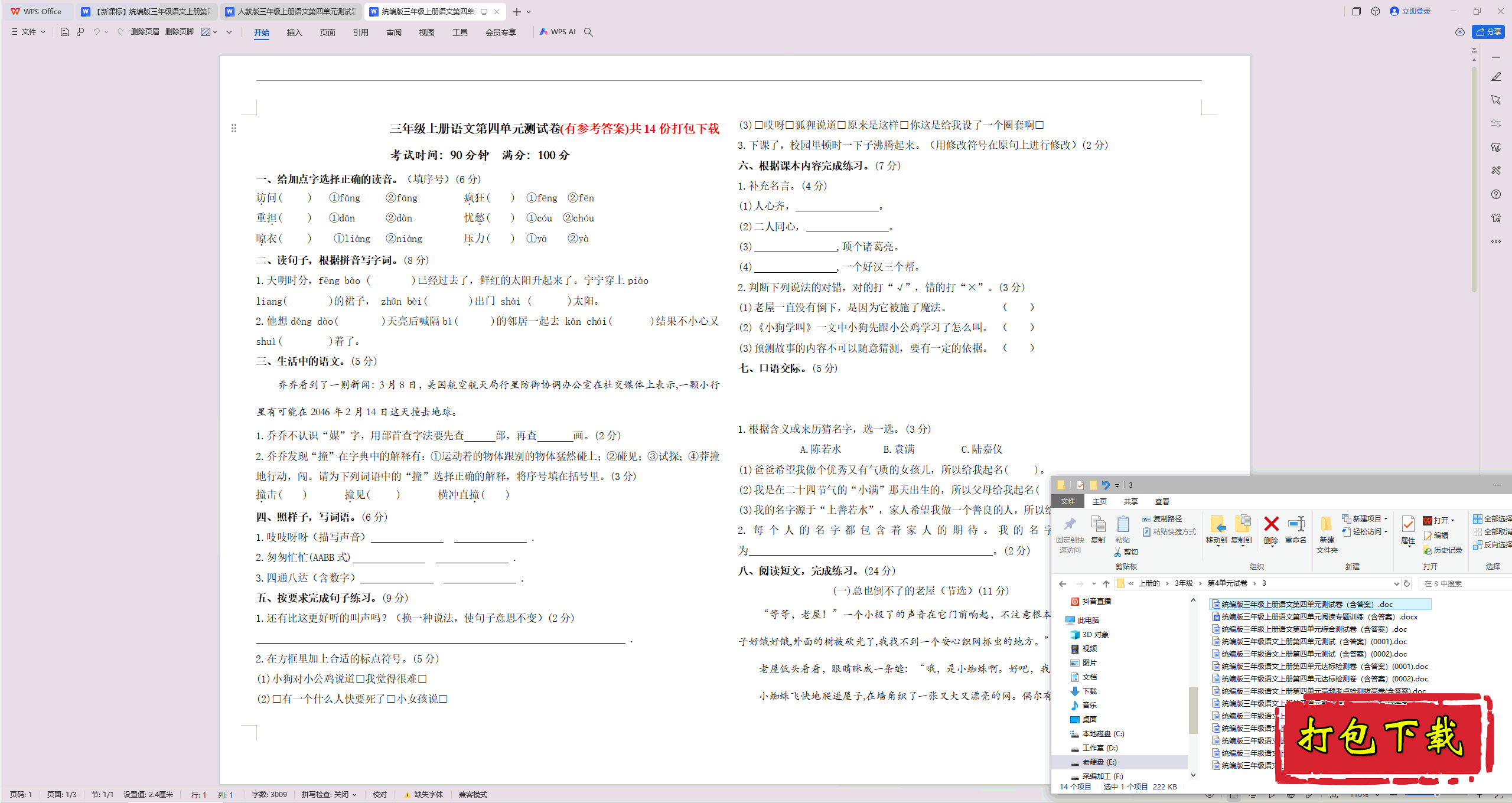Screen dimensions: 1512x803
Task: Switch to the 审阅 ribbon tab
Action: coord(393,32)
